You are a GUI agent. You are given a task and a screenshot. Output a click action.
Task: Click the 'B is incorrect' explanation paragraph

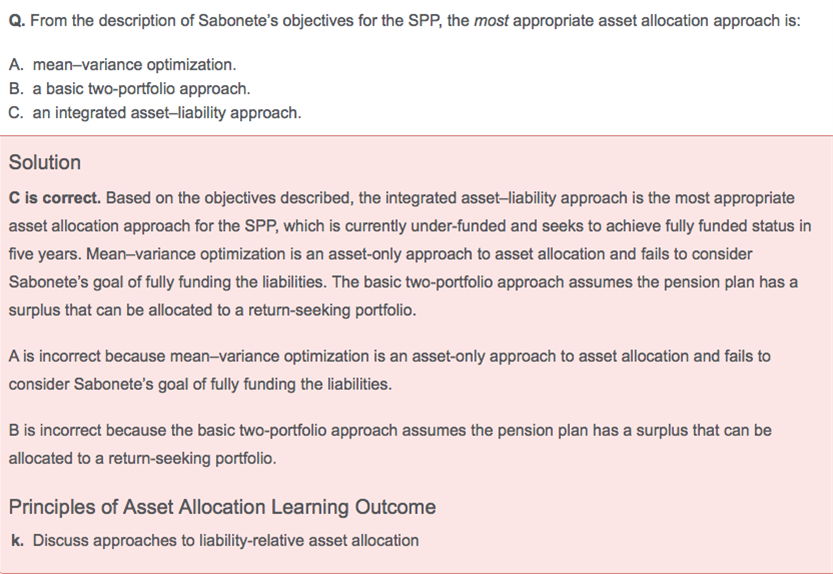coord(390,444)
